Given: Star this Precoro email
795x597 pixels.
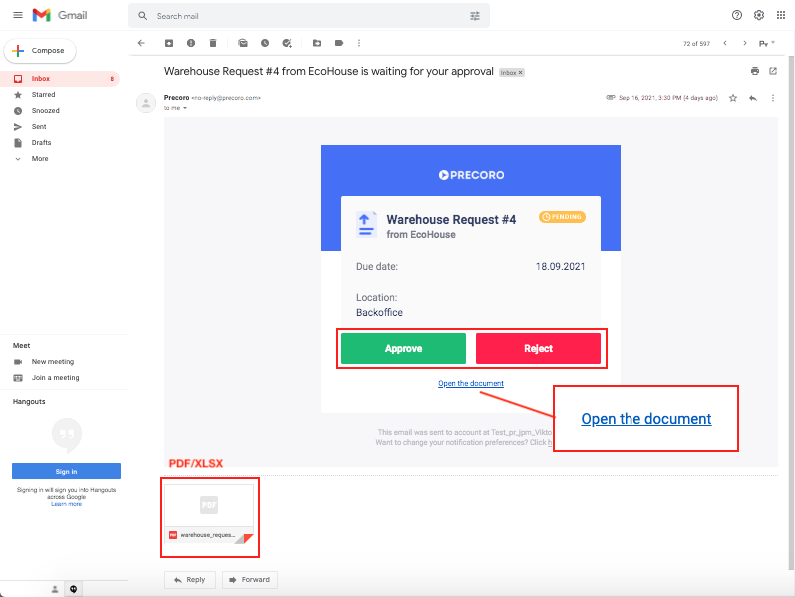Looking at the screenshot, I should (733, 98).
